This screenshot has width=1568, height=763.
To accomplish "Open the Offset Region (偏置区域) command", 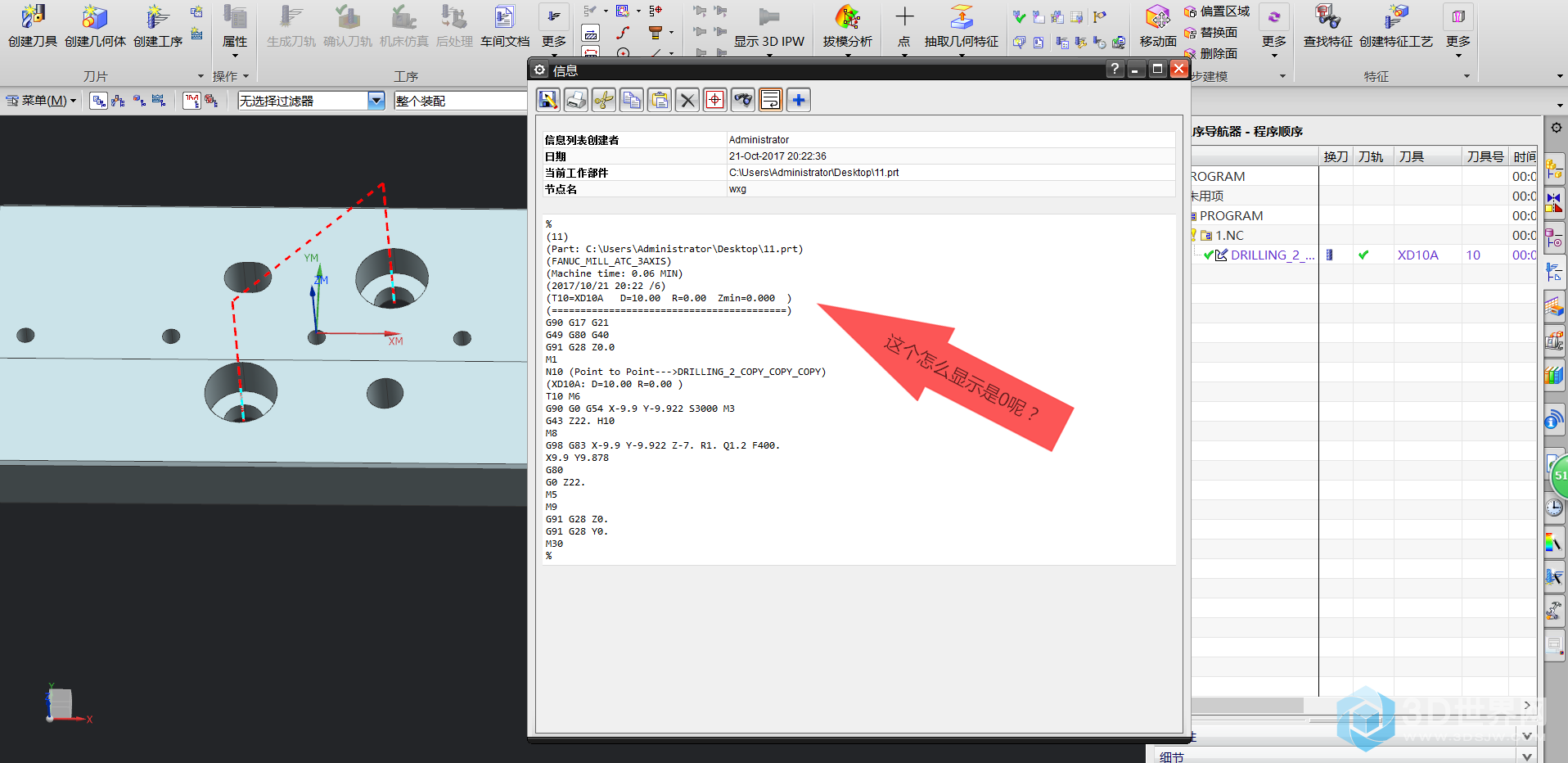I will (x=1216, y=11).
